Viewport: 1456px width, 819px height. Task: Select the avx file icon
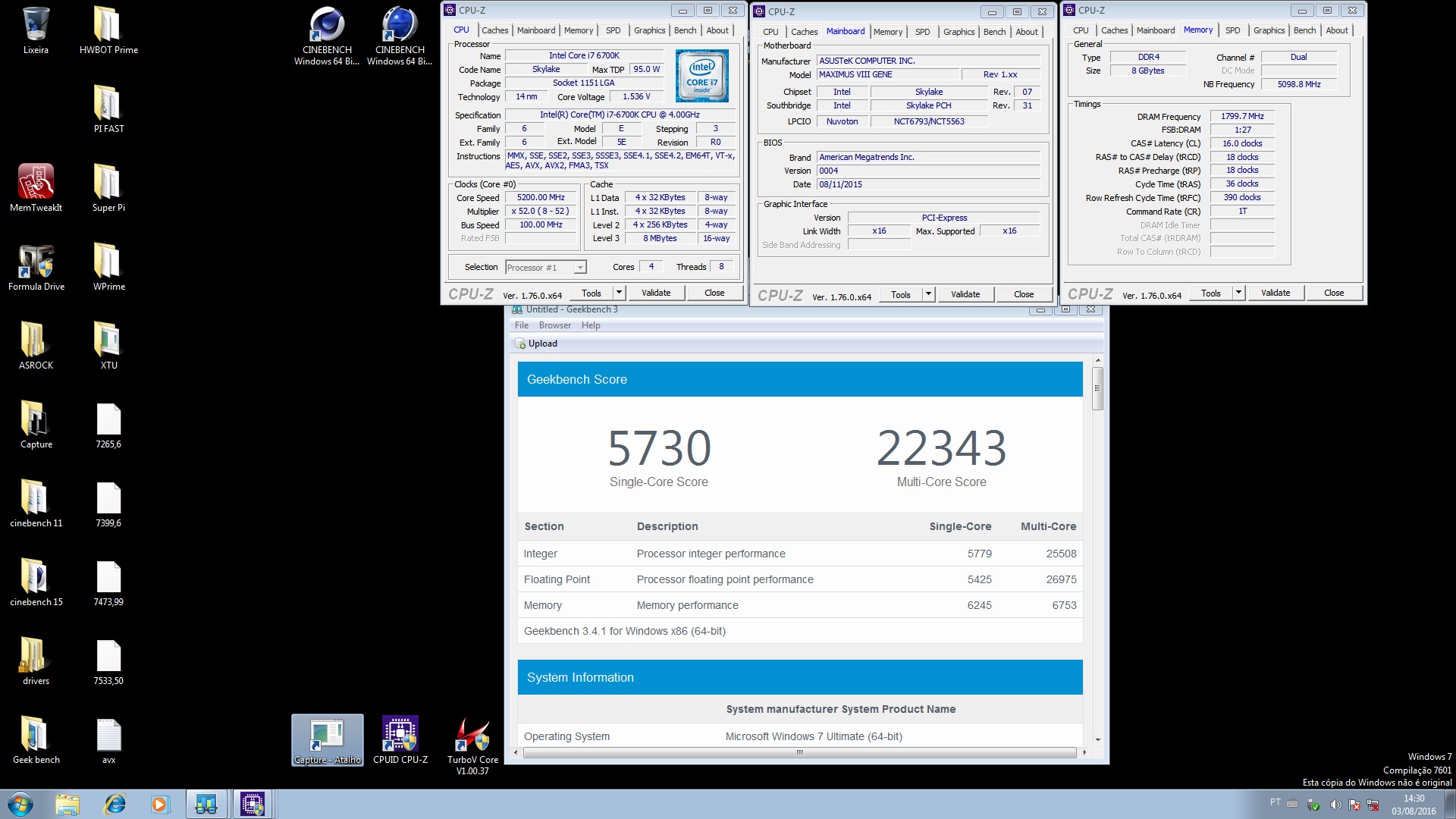pyautogui.click(x=108, y=740)
